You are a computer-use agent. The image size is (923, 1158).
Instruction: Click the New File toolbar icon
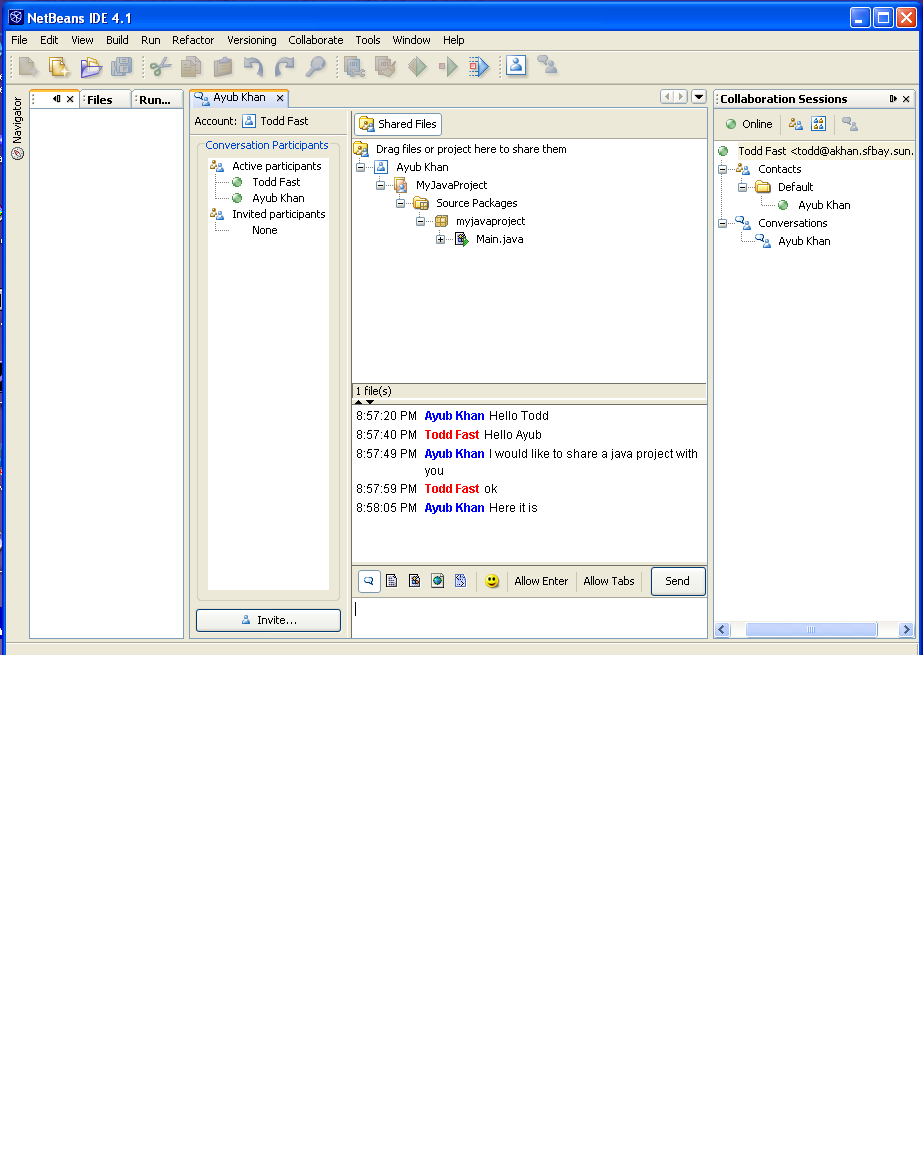pos(28,67)
